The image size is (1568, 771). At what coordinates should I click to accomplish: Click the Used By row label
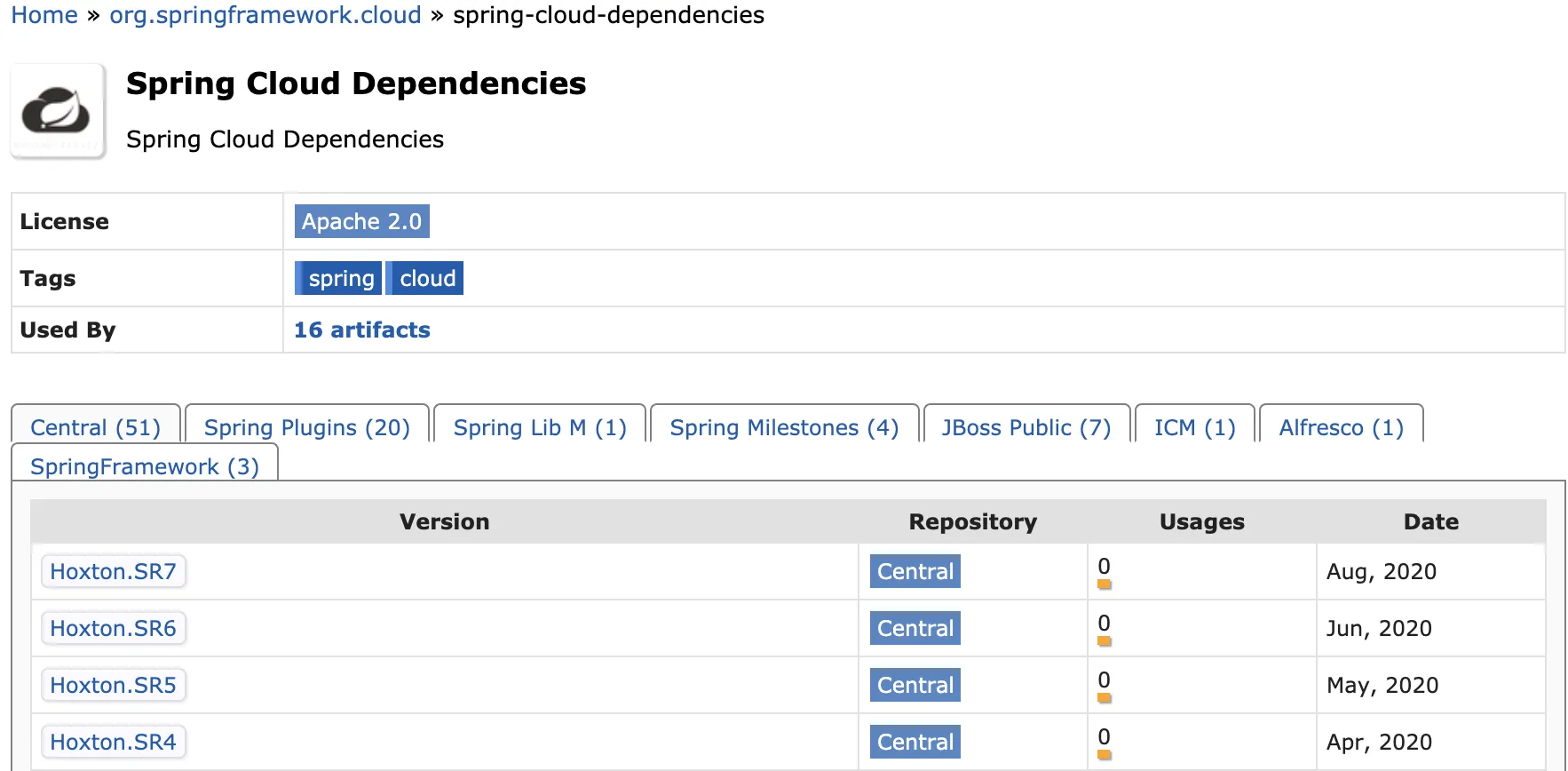pos(67,330)
